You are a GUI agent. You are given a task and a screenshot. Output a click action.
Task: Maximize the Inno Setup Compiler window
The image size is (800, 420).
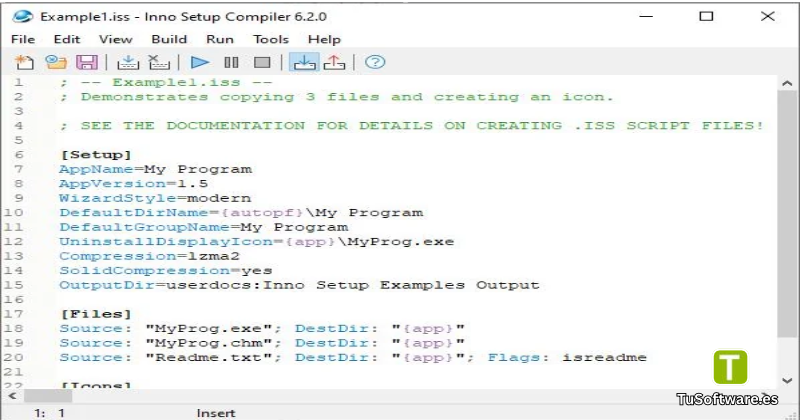[x=706, y=16]
